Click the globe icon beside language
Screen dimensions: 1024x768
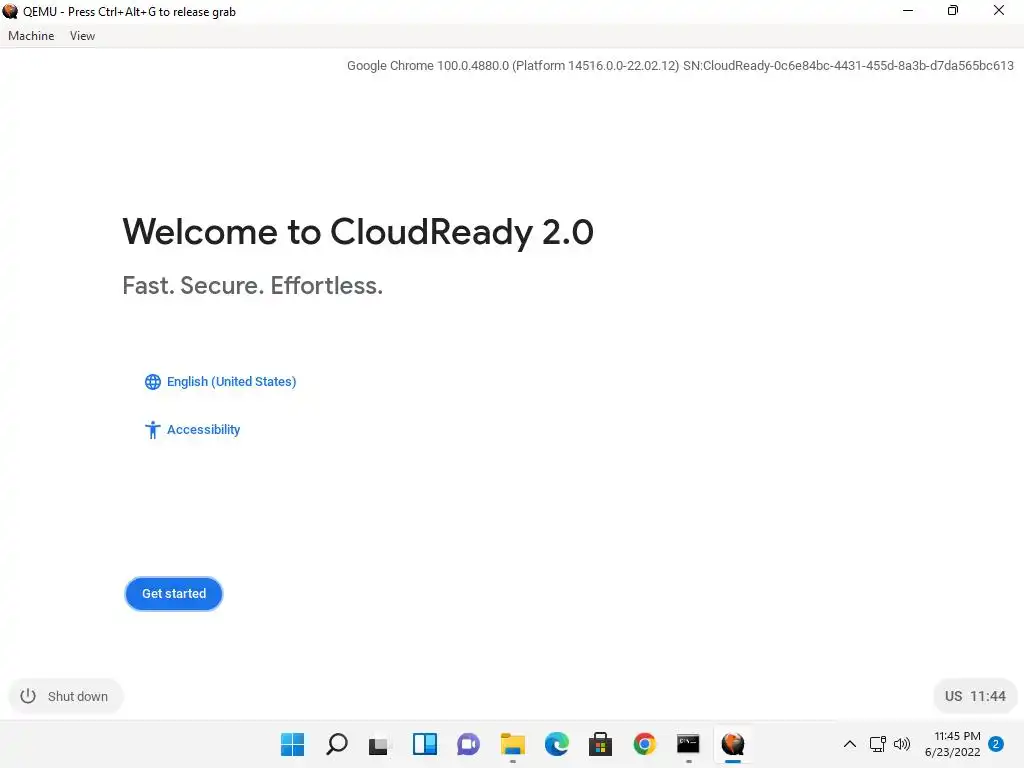click(153, 382)
